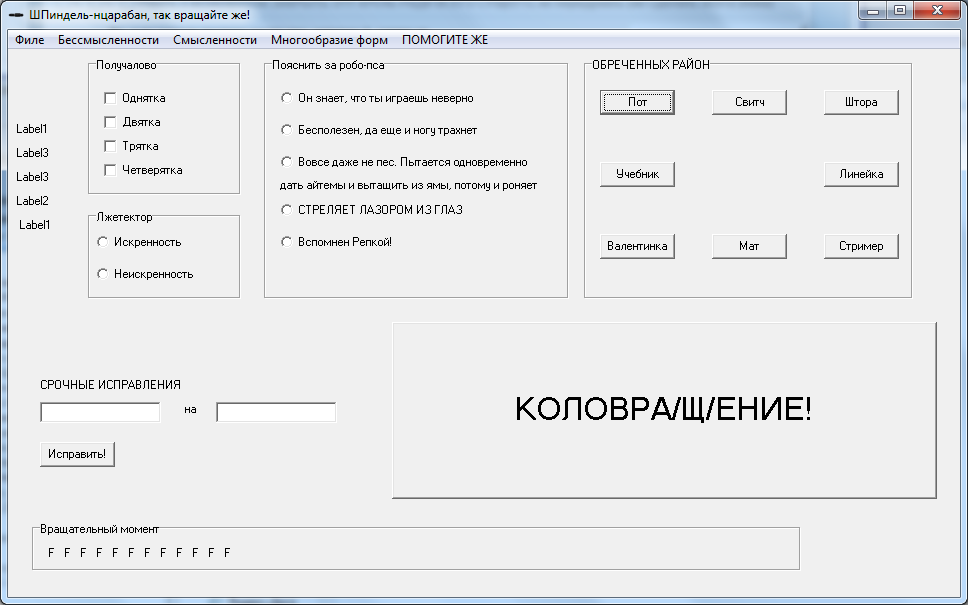Open the Филе menu

point(30,40)
